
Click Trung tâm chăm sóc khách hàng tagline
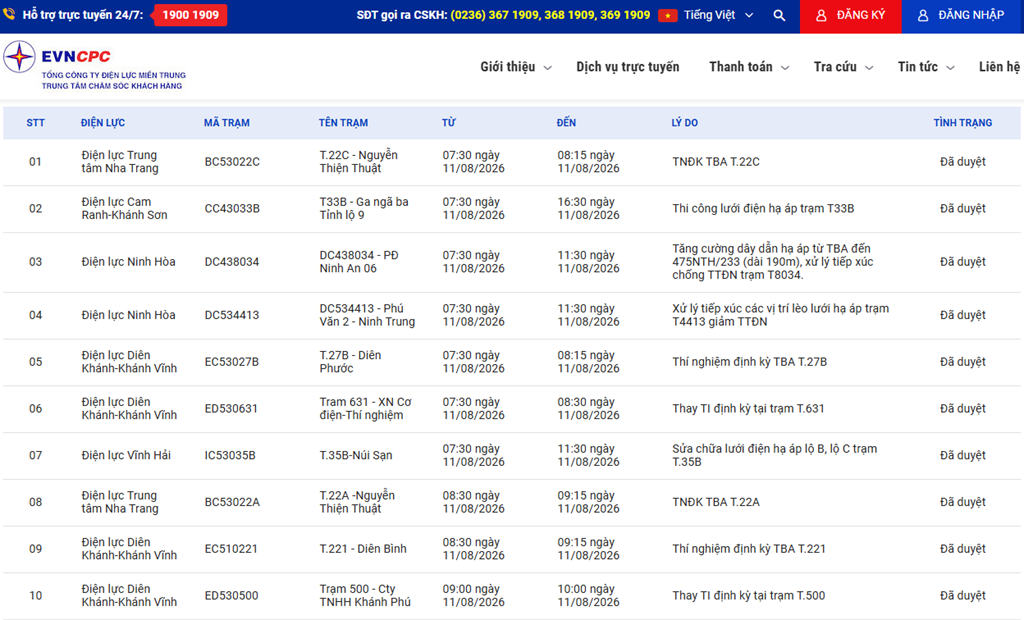[x=112, y=86]
